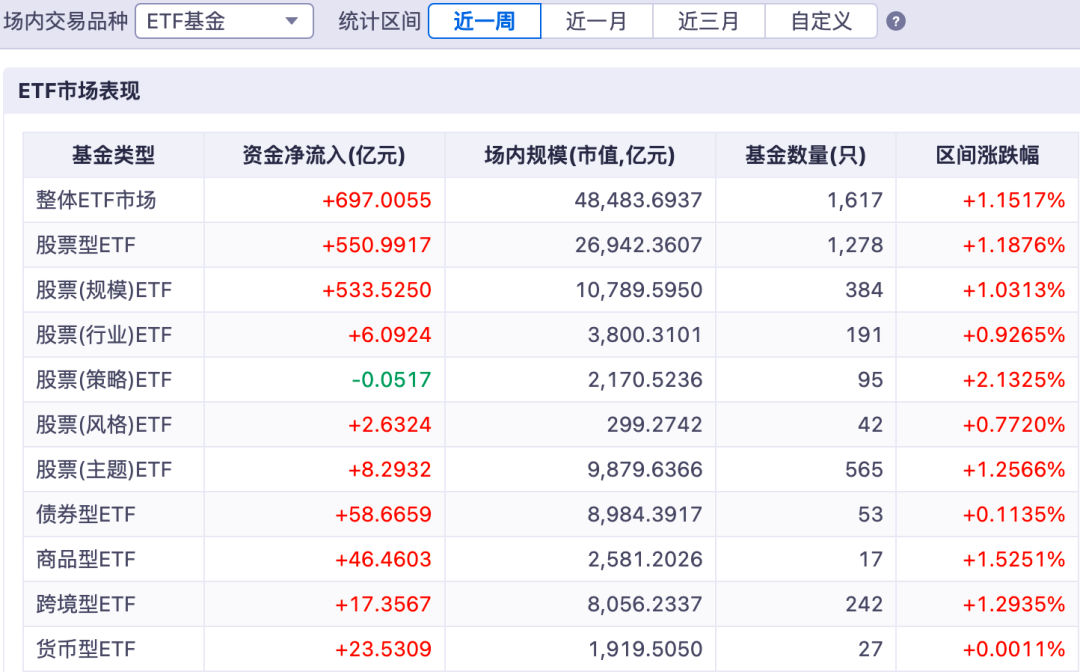The image size is (1080, 672).
Task: Click the ETF市场表现 section title
Action: 79,91
